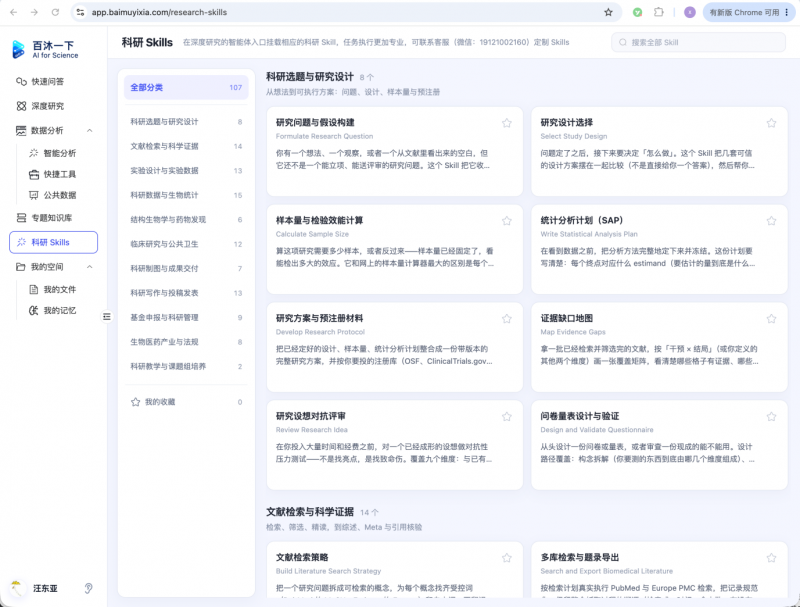Bookmark this page with the star icon

(608, 12)
